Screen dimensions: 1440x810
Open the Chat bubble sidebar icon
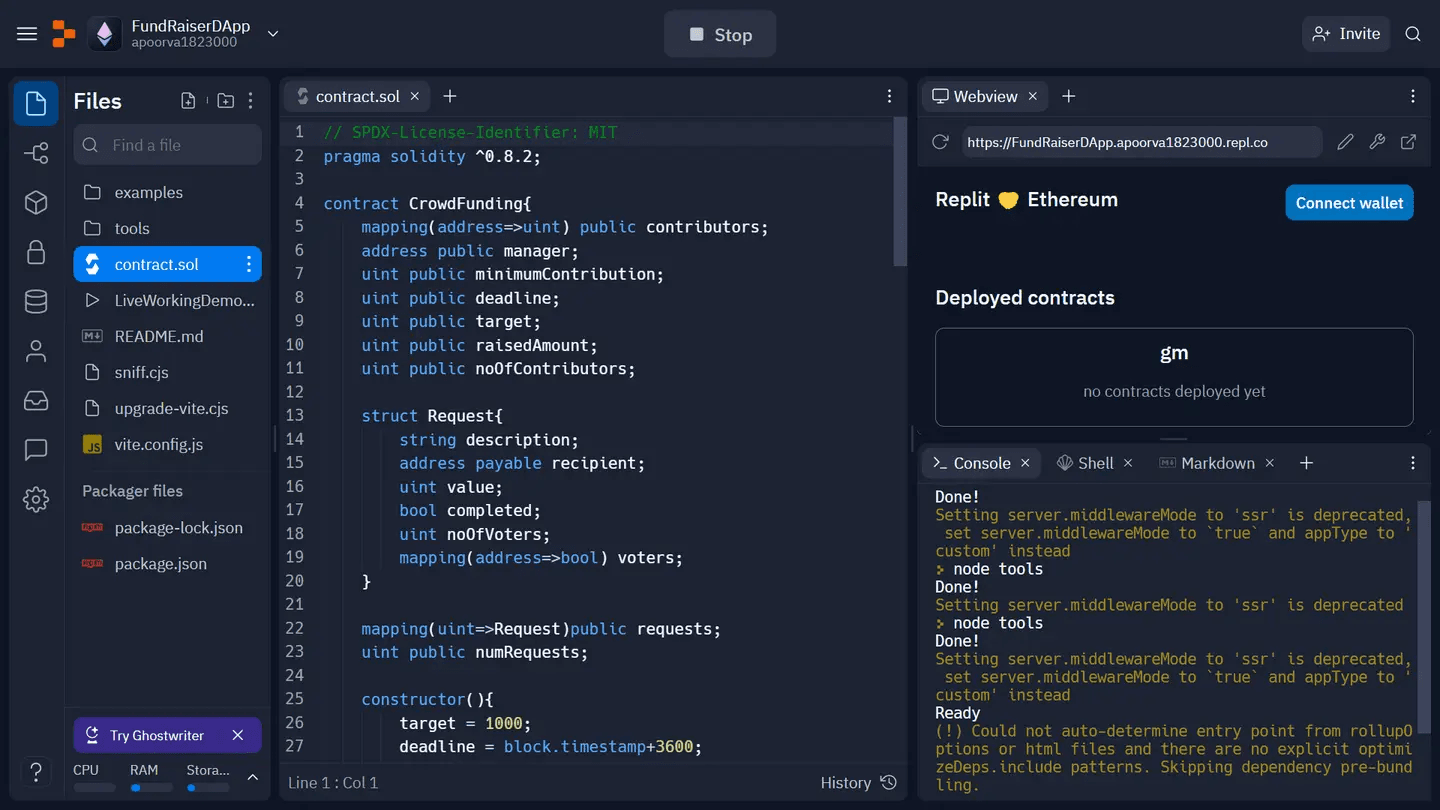pyautogui.click(x=36, y=450)
